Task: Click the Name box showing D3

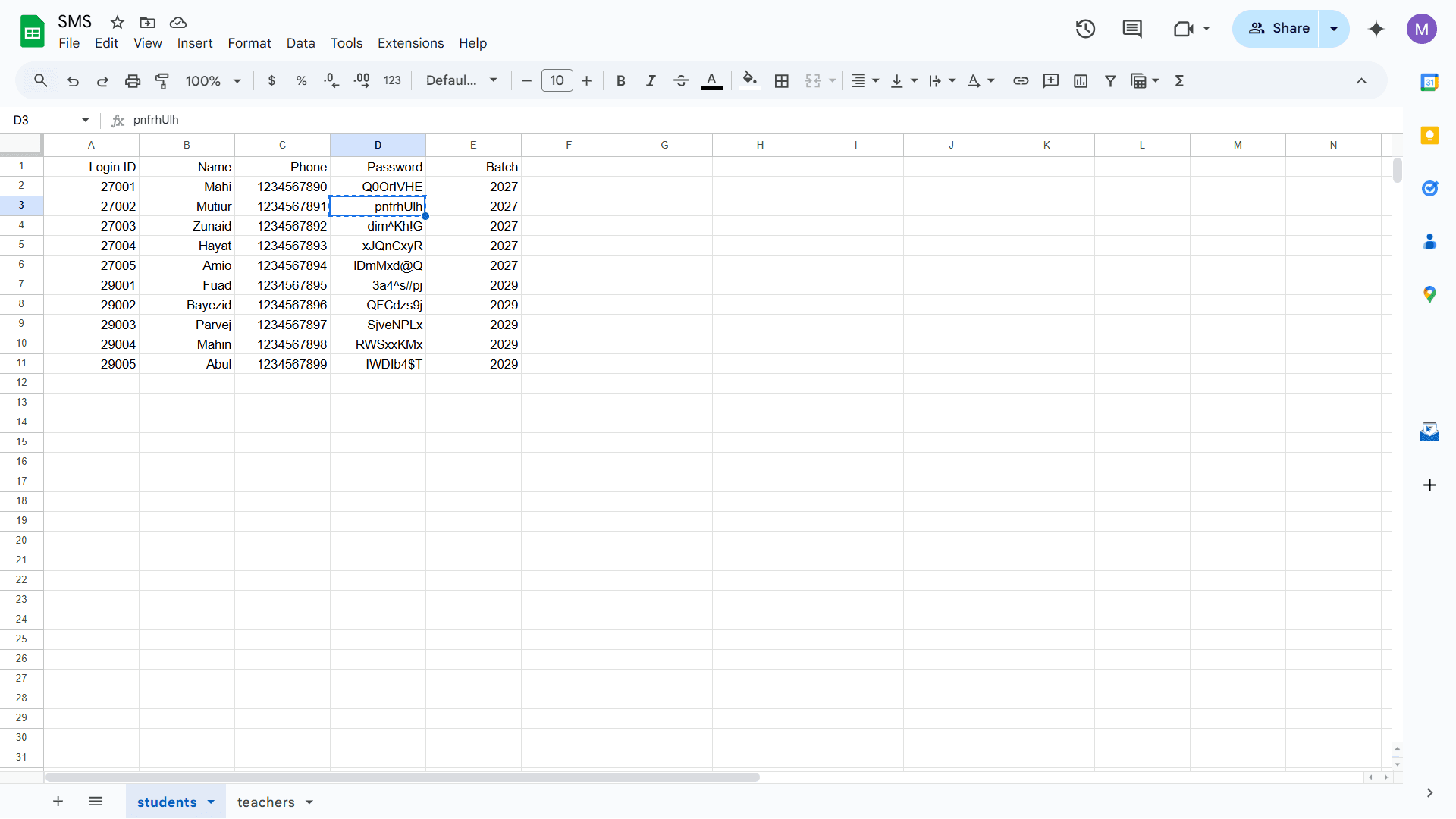Action: 50,120
